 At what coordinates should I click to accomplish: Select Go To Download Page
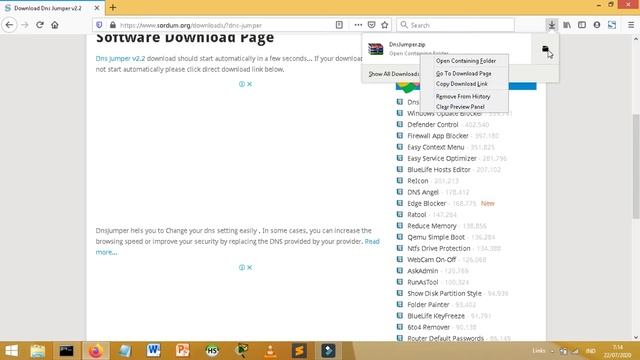click(464, 73)
